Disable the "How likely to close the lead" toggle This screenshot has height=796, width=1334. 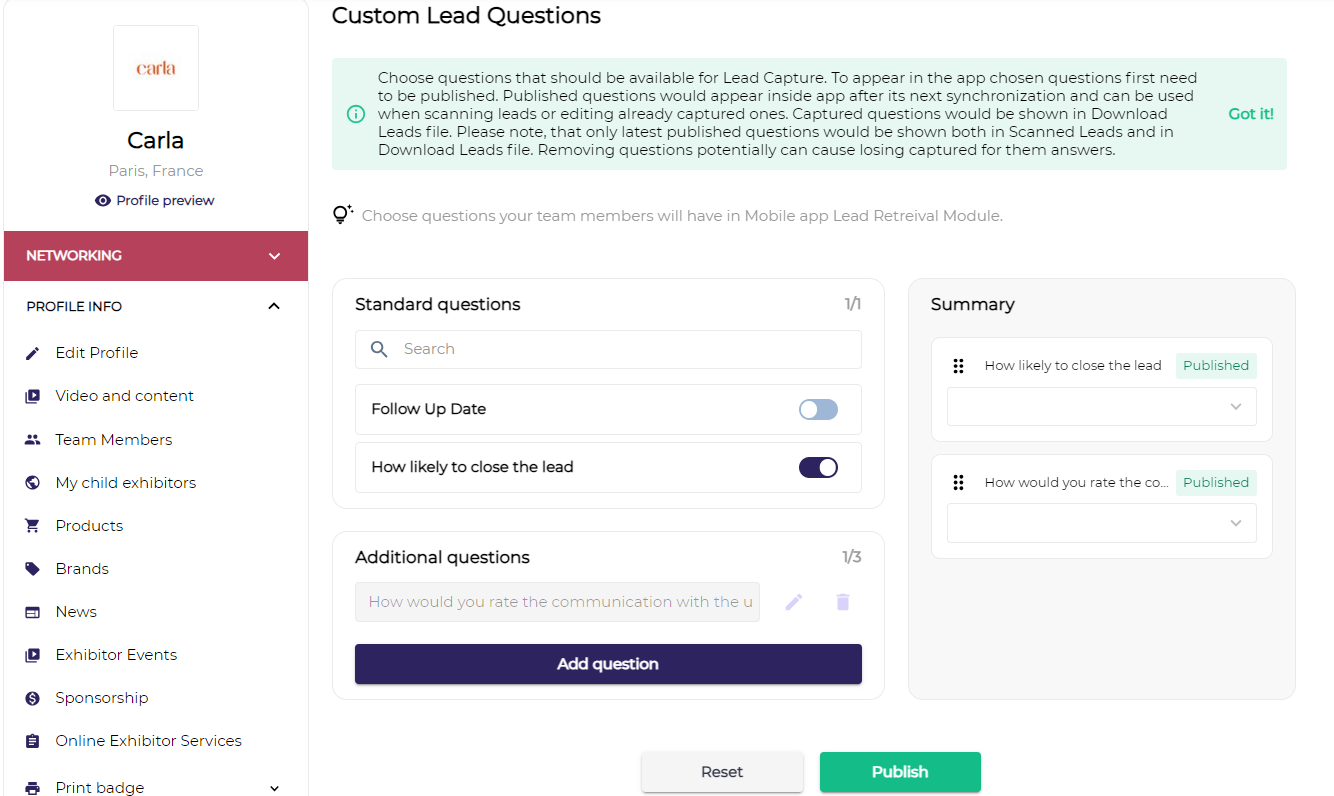(818, 467)
